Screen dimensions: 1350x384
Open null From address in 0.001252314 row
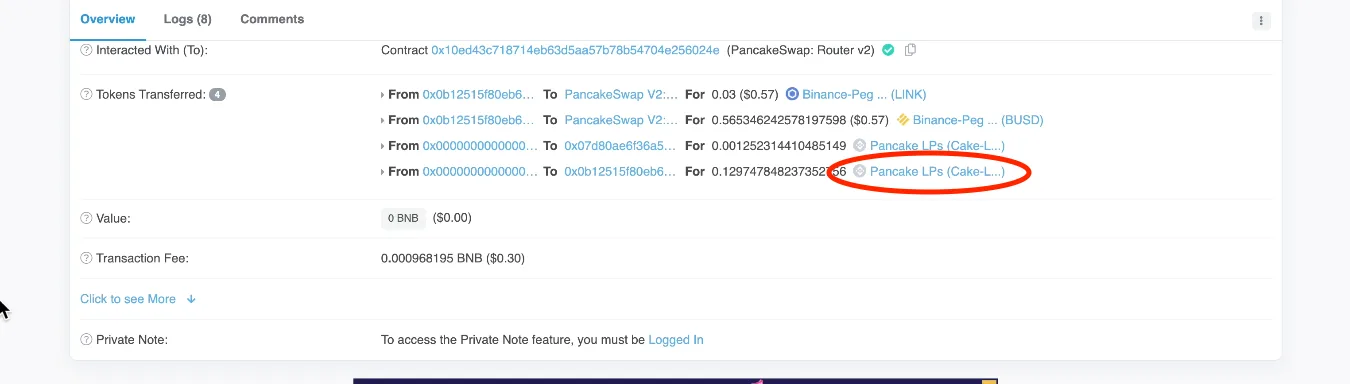480,146
